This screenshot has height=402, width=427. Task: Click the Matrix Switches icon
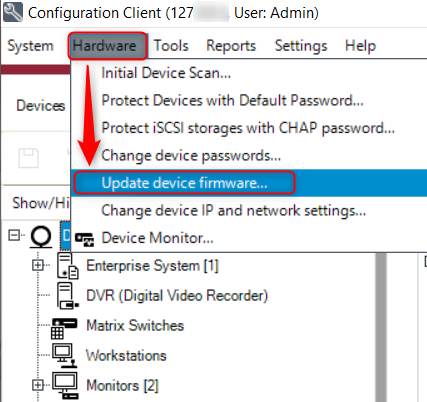[64, 328]
